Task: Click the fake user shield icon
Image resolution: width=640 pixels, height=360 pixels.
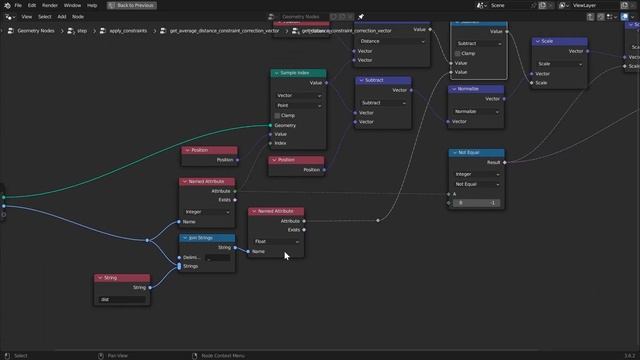Action: click(x=333, y=17)
